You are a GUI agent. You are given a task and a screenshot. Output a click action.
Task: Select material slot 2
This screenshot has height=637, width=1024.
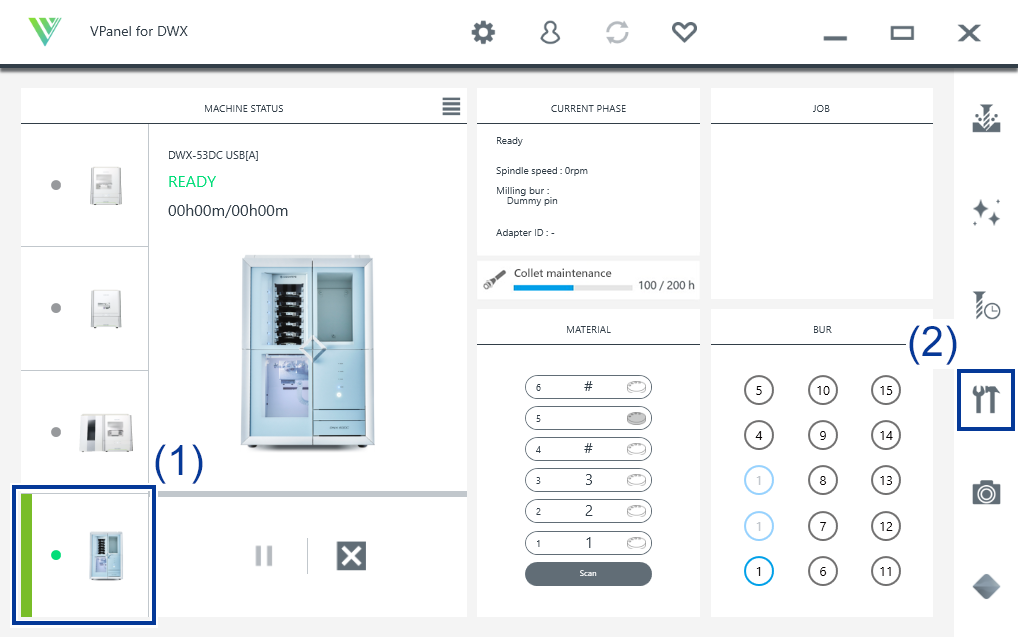point(588,511)
